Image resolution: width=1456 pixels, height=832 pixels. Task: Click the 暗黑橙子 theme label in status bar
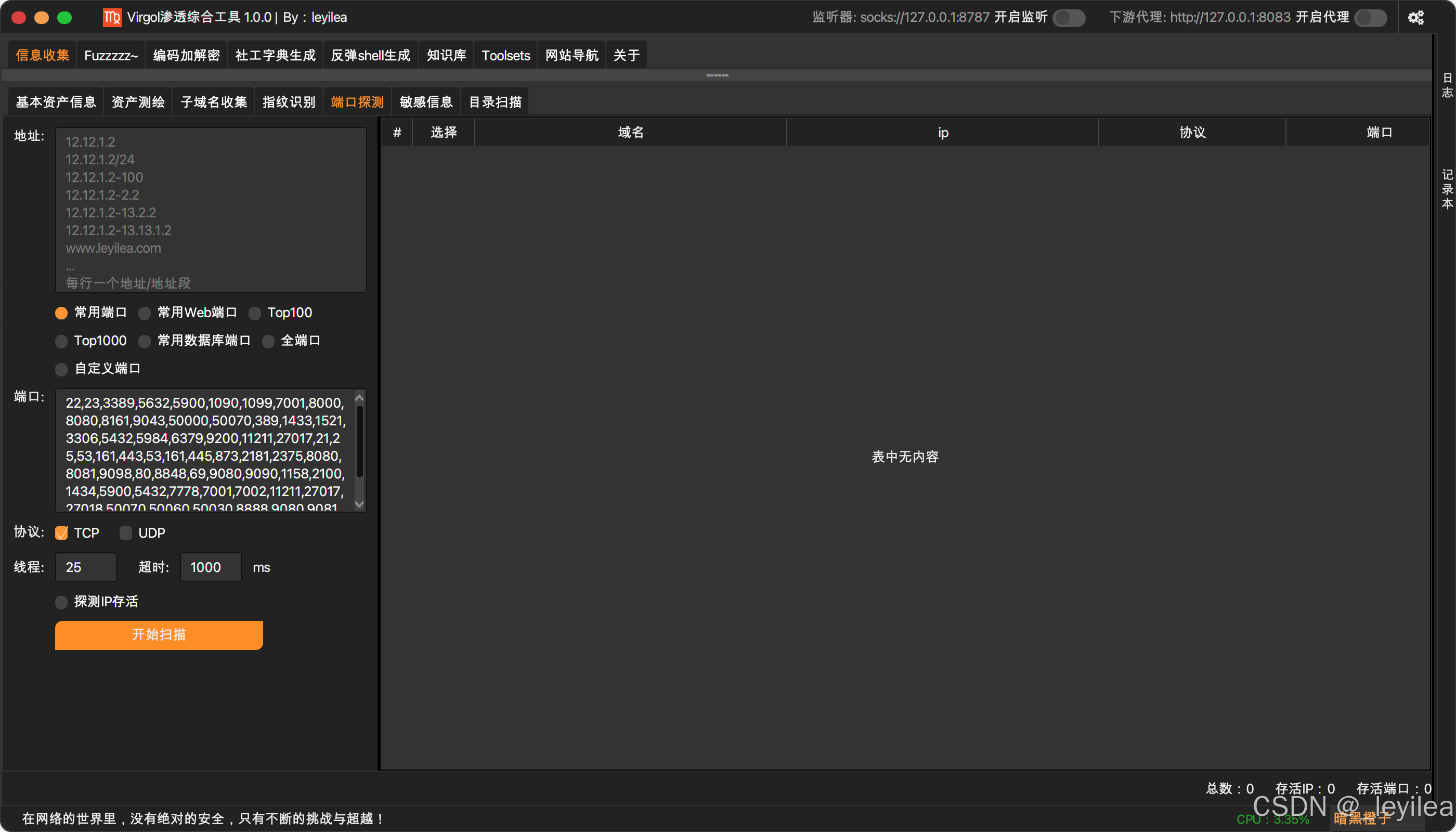1363,819
